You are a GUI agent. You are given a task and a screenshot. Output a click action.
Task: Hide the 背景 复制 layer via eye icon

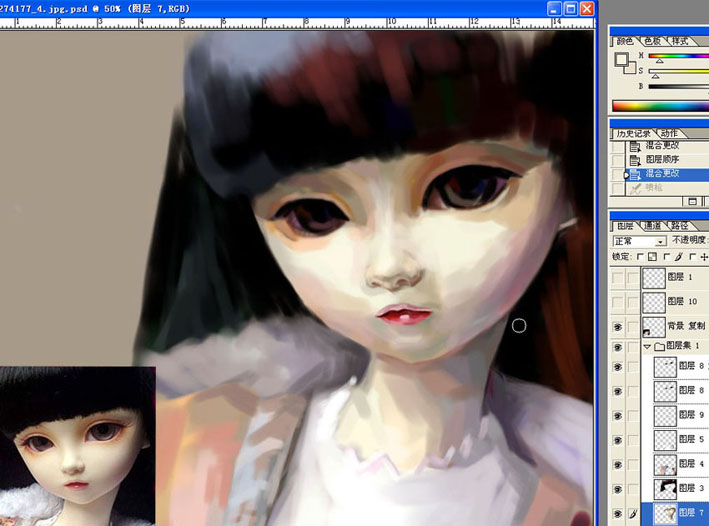pyautogui.click(x=616, y=326)
